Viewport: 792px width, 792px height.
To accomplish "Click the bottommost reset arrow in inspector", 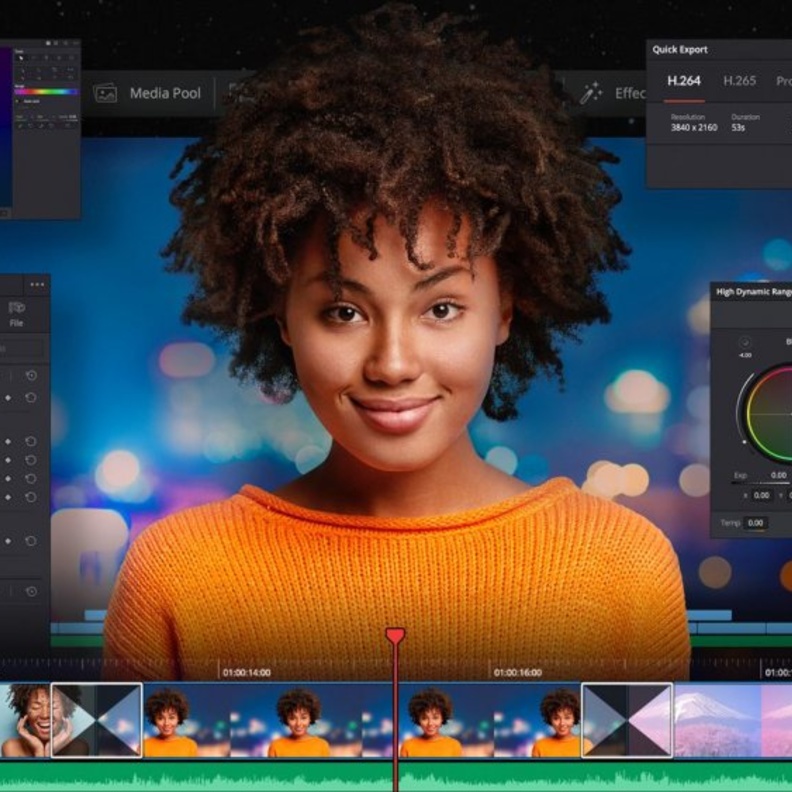I will (x=31, y=591).
